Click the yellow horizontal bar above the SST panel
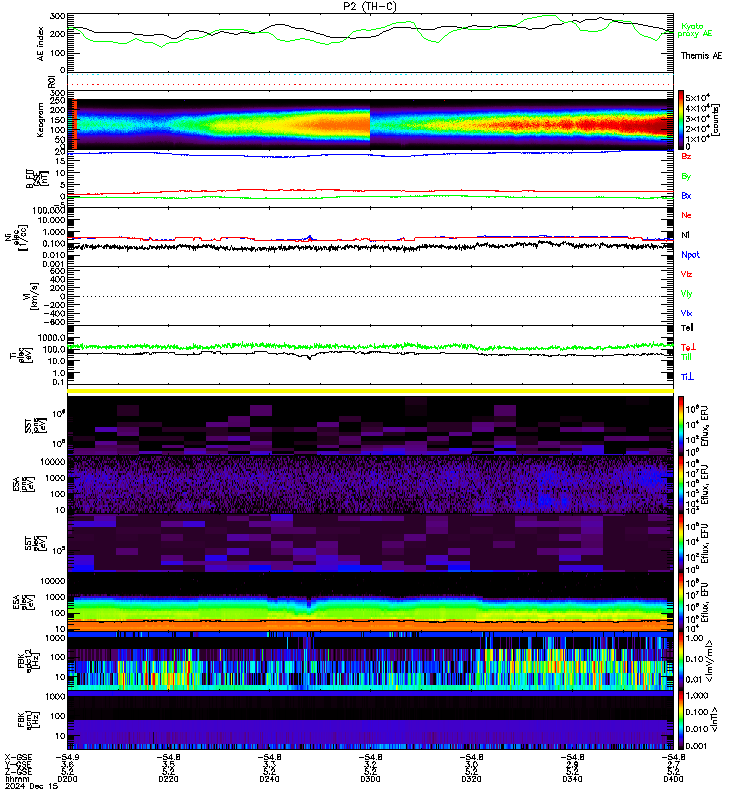The height and width of the screenshot is (800, 750). [x=370, y=391]
